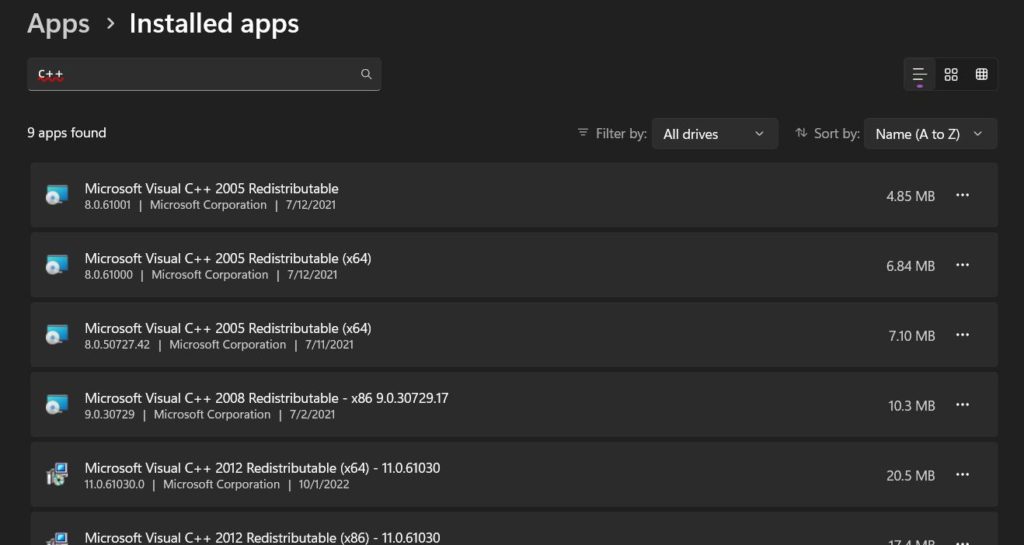Click install date 10/1/2022
Screen dimensions: 1024x545
[x=324, y=484]
